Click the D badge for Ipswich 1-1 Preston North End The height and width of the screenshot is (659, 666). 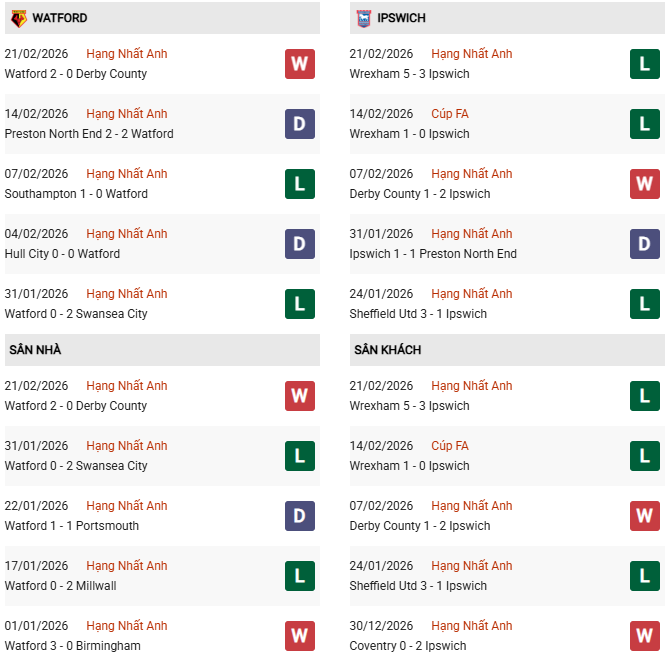tap(644, 244)
